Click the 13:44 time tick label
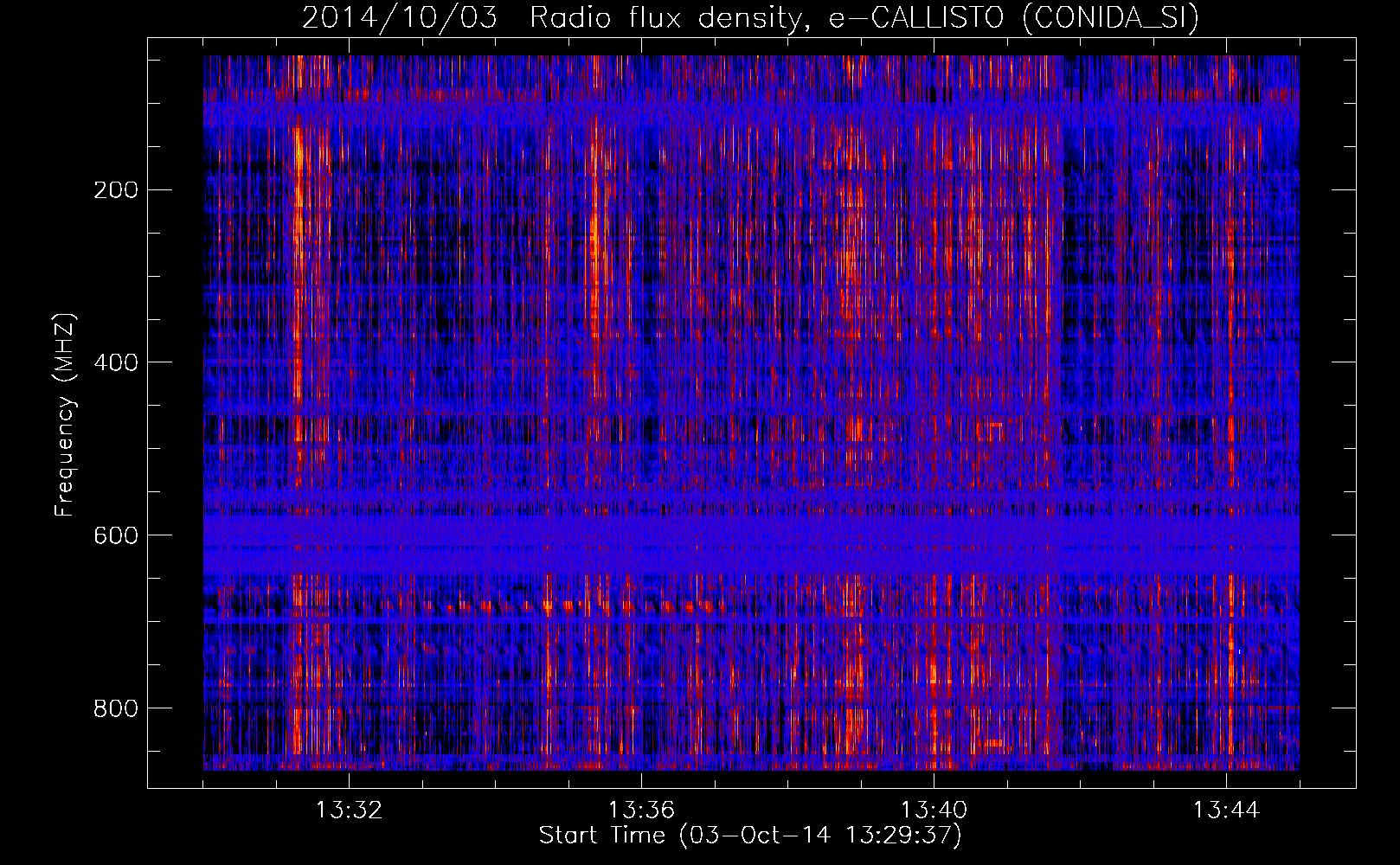The image size is (1400, 865). 1226,811
